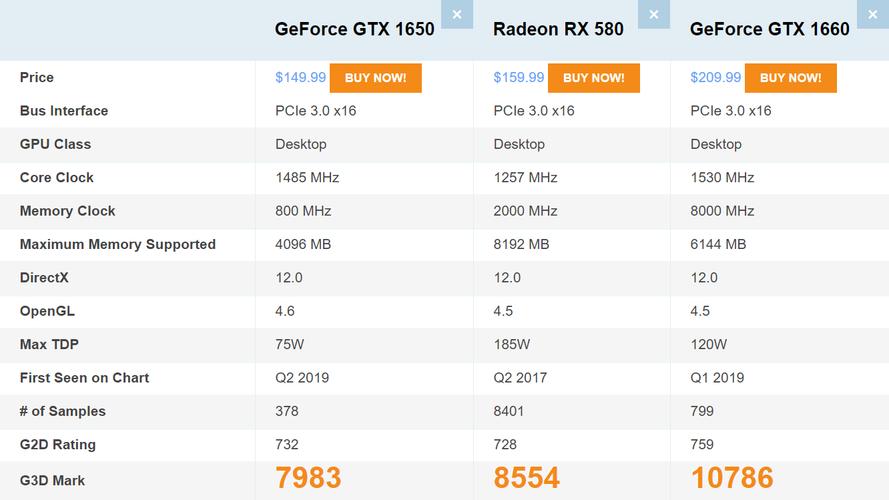Remove GeForce GTX 1650 from comparison

pyautogui.click(x=457, y=14)
